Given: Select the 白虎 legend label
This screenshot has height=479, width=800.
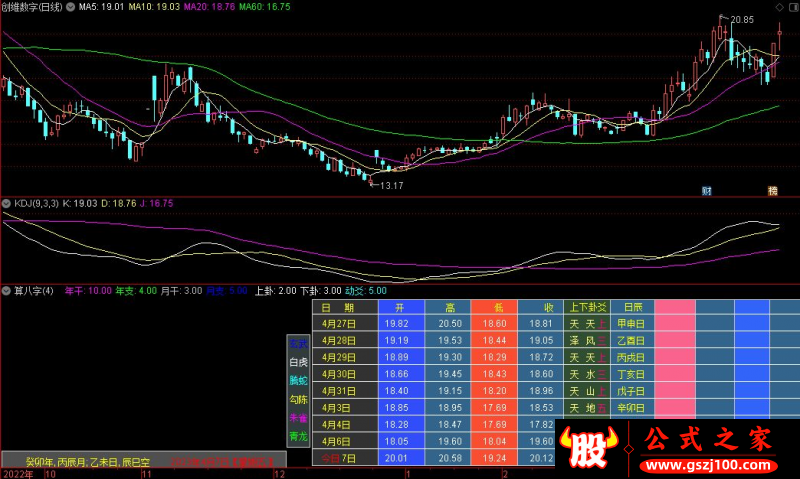Looking at the screenshot, I should click(299, 362).
